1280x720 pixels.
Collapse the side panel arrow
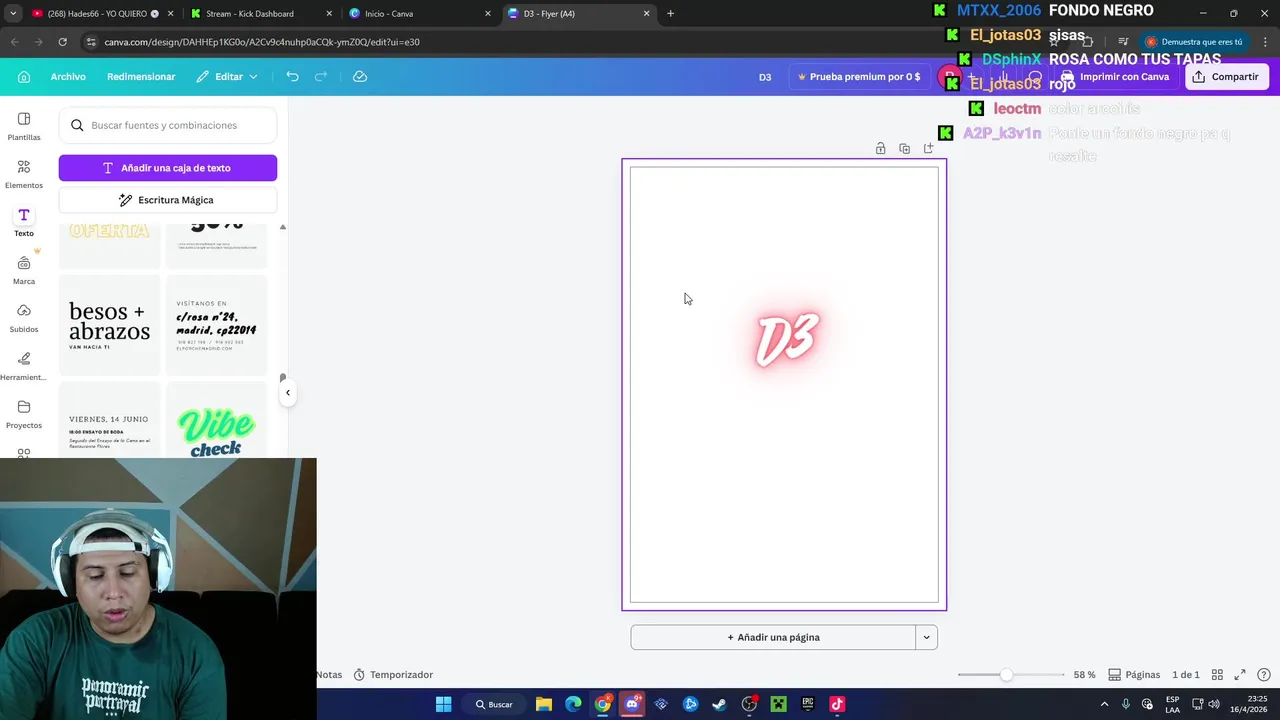[287, 392]
